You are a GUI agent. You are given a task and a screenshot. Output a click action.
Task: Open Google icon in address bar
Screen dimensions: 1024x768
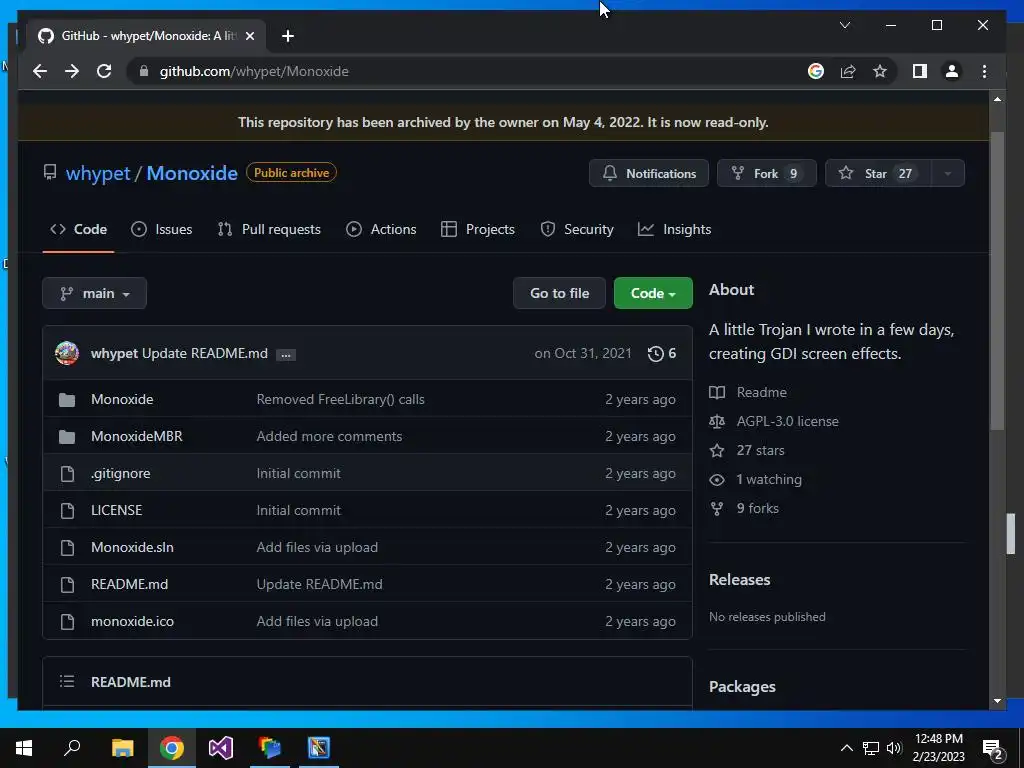816,71
